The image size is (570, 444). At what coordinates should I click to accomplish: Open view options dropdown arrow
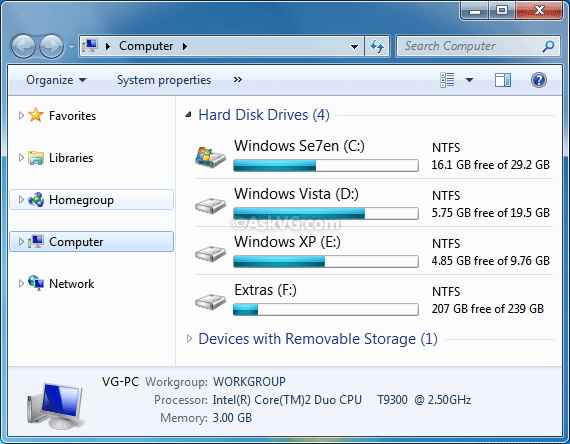[x=469, y=80]
